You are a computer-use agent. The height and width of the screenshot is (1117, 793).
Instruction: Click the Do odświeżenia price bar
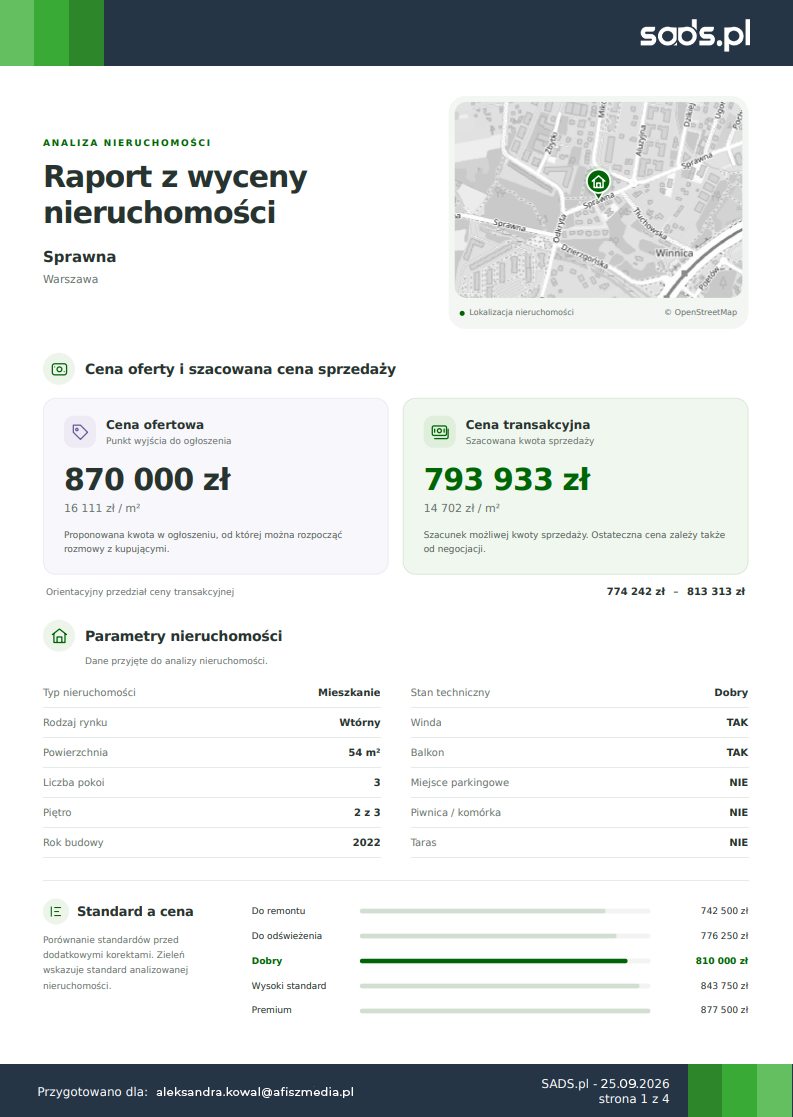504,936
